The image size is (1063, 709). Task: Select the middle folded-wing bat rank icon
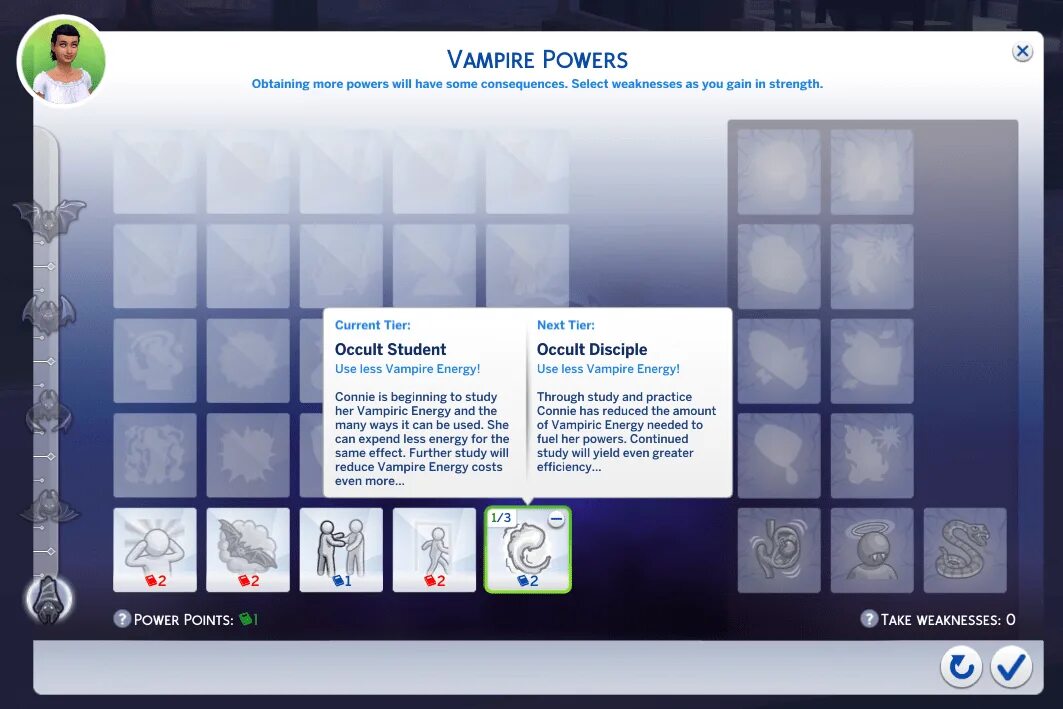coord(49,411)
